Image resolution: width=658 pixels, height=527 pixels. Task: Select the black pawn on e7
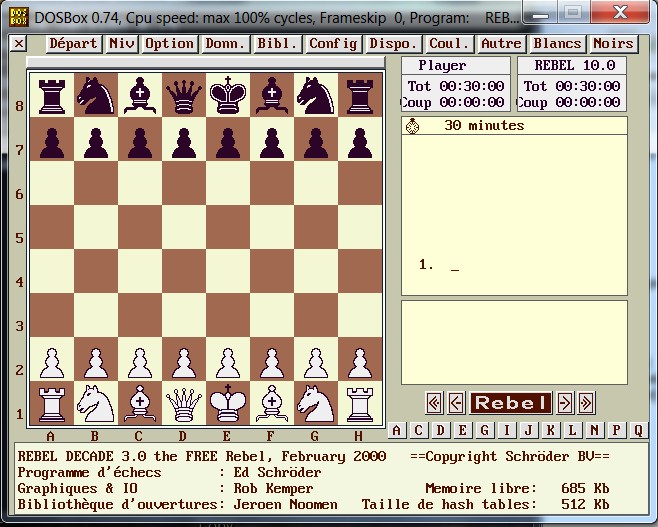click(x=228, y=141)
